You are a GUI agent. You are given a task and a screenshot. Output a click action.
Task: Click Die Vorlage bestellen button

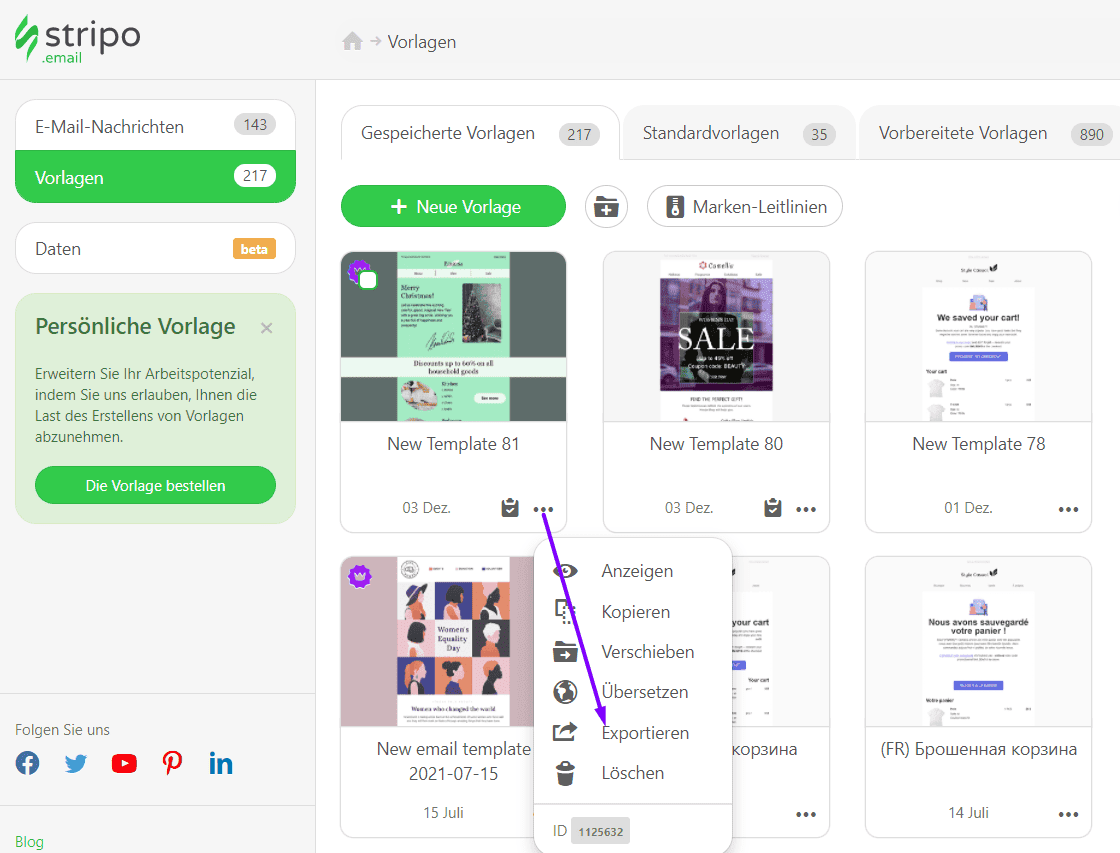155,484
